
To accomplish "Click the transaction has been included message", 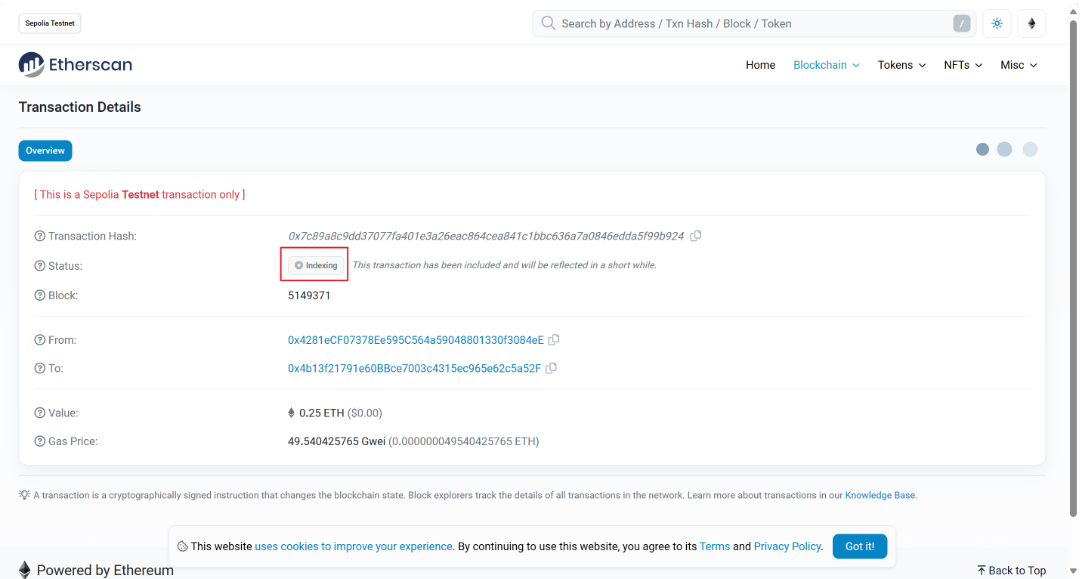I will tap(505, 265).
